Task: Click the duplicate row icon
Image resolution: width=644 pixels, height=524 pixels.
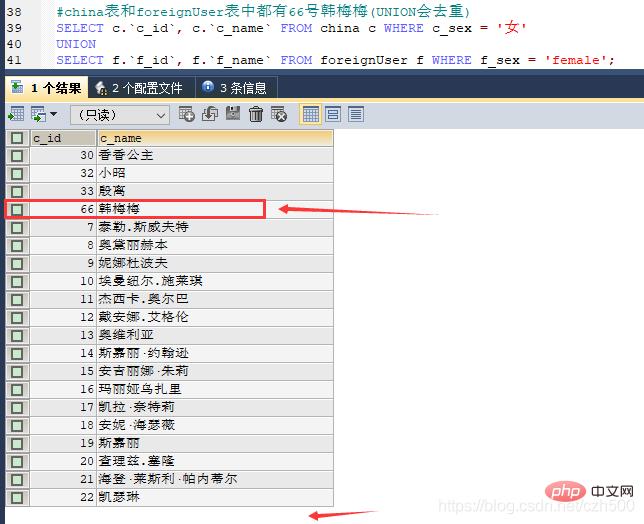Action: (x=209, y=115)
